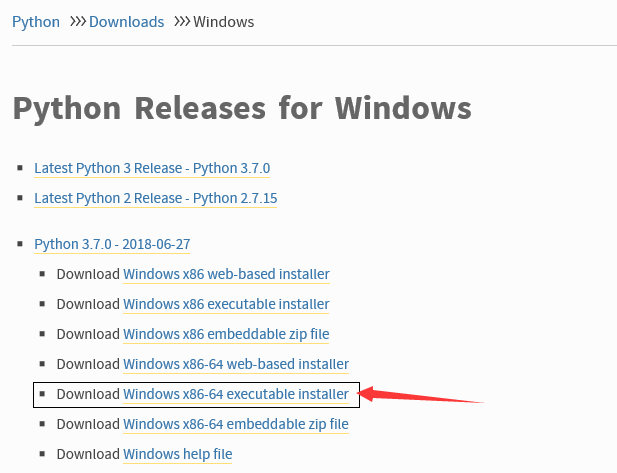This screenshot has height=473, width=617.
Task: Open Latest Python 2 Release - Python 2.7.15
Action: coord(155,198)
